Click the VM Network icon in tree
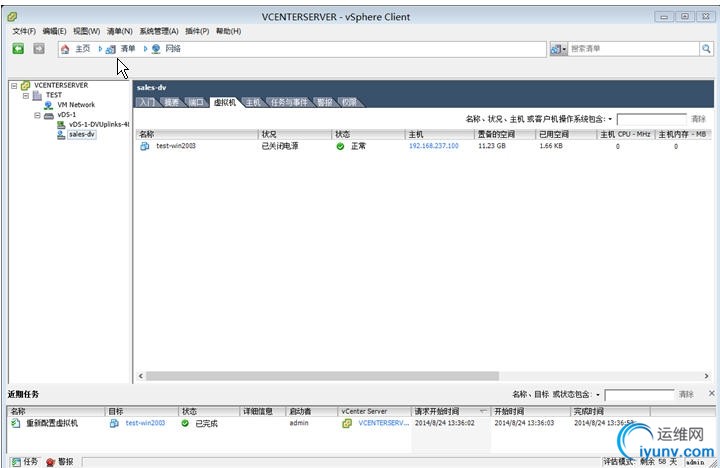Image resolution: width=720 pixels, height=468 pixels. [x=48, y=105]
